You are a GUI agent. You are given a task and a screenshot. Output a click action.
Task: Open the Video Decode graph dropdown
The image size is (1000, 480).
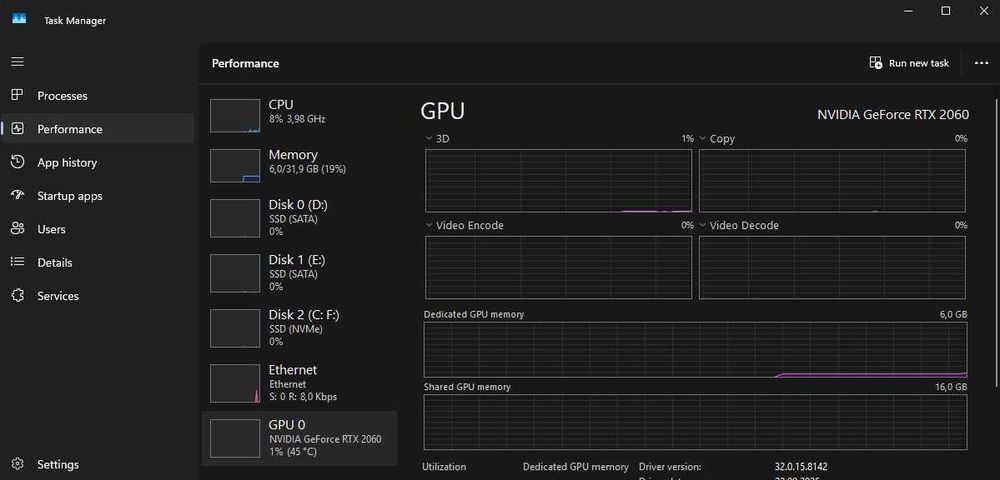point(704,226)
